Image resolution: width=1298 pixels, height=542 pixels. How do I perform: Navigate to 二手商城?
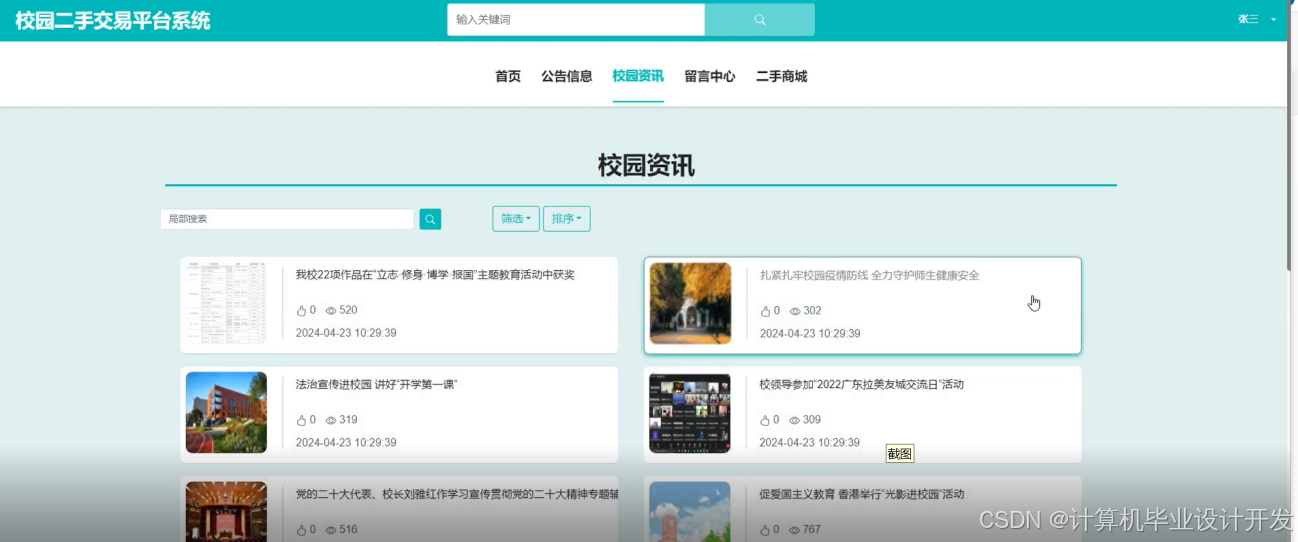(781, 76)
